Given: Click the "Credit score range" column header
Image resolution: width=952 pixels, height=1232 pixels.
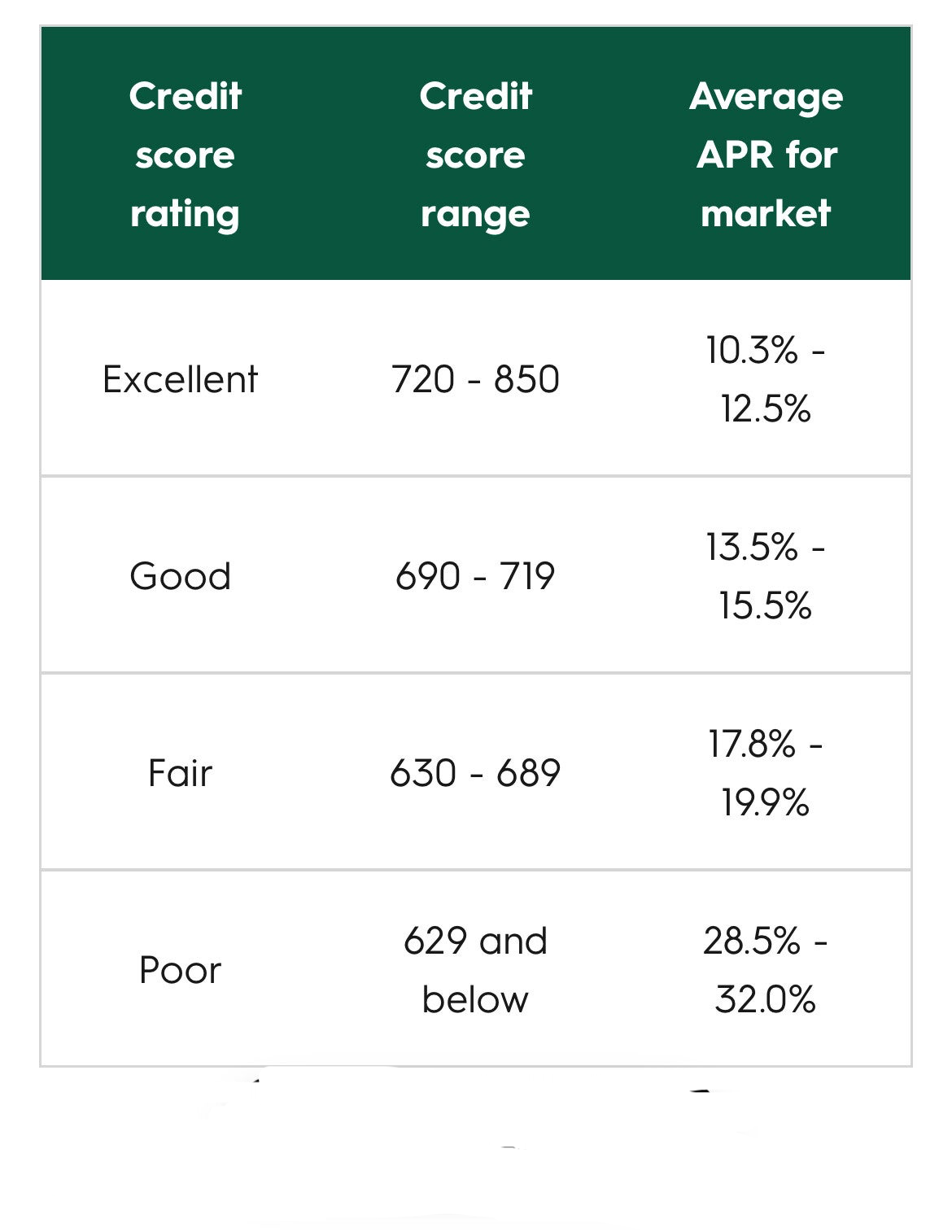Looking at the screenshot, I should point(476,155).
